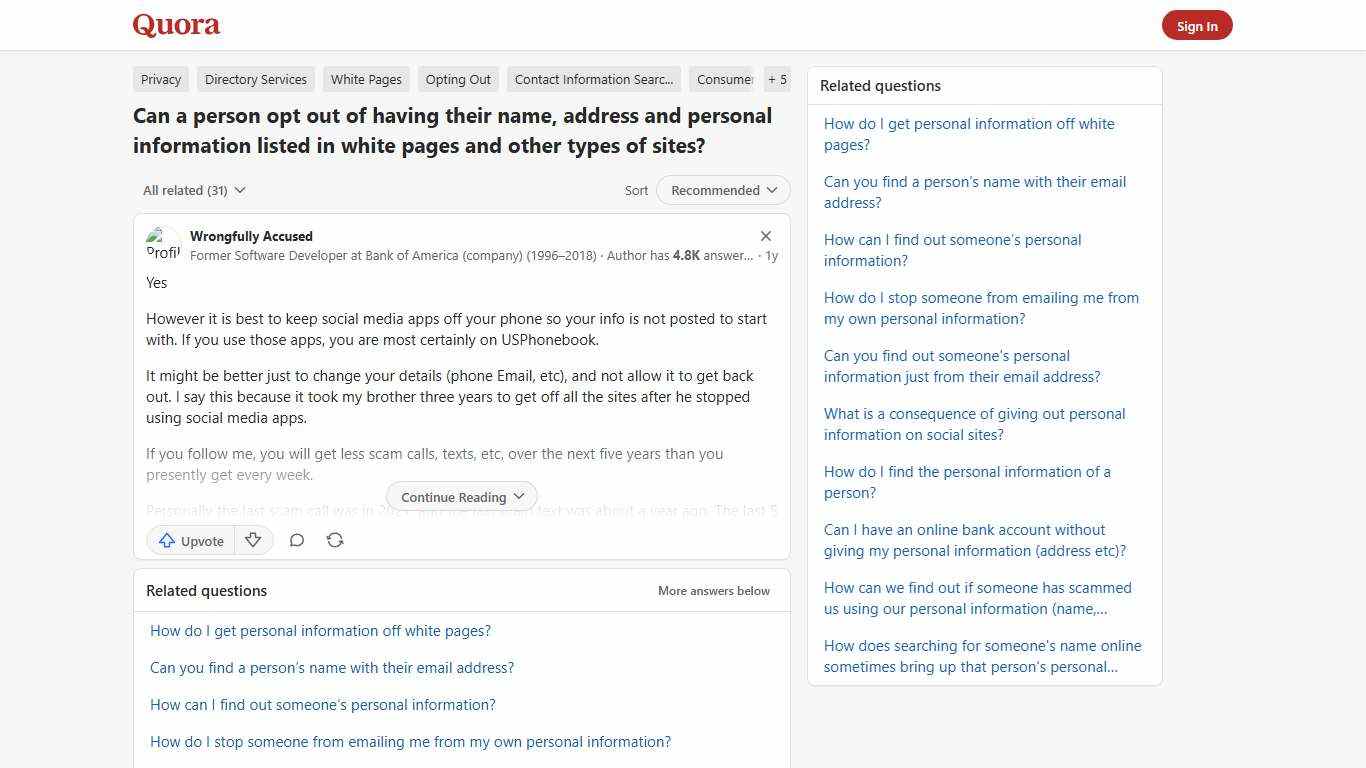The image size is (1366, 768).
Task: Select the Directory Services topic
Action: point(256,79)
